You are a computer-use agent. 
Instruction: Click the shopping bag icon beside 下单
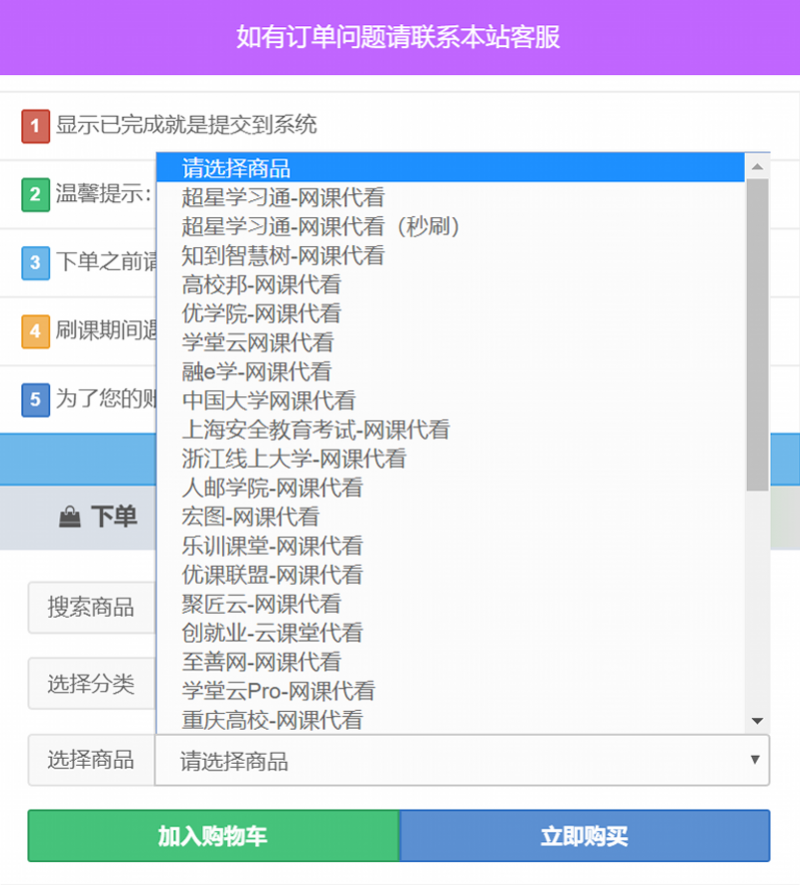pos(69,517)
